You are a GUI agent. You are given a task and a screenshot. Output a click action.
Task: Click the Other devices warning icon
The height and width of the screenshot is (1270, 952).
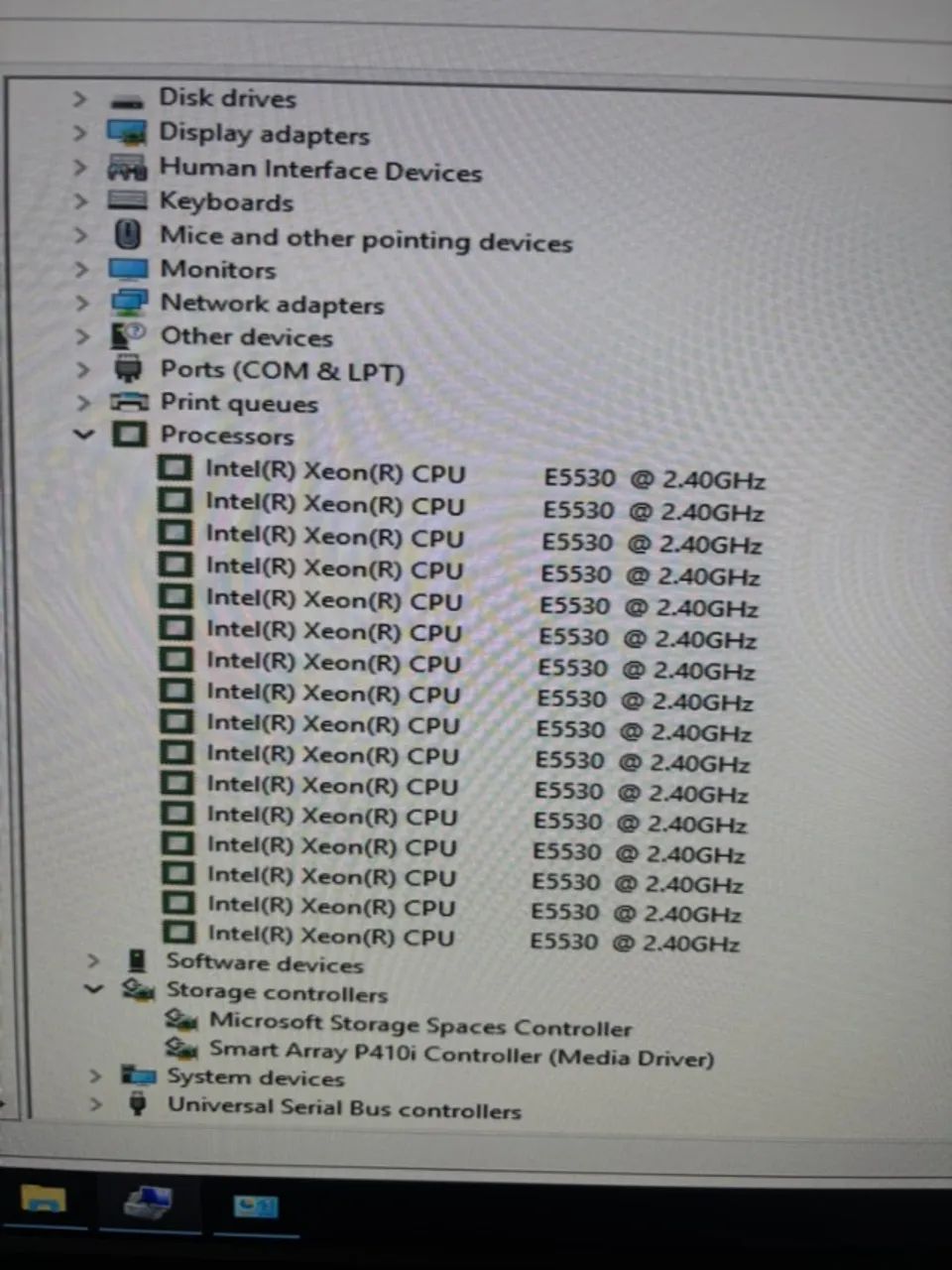tap(128, 335)
